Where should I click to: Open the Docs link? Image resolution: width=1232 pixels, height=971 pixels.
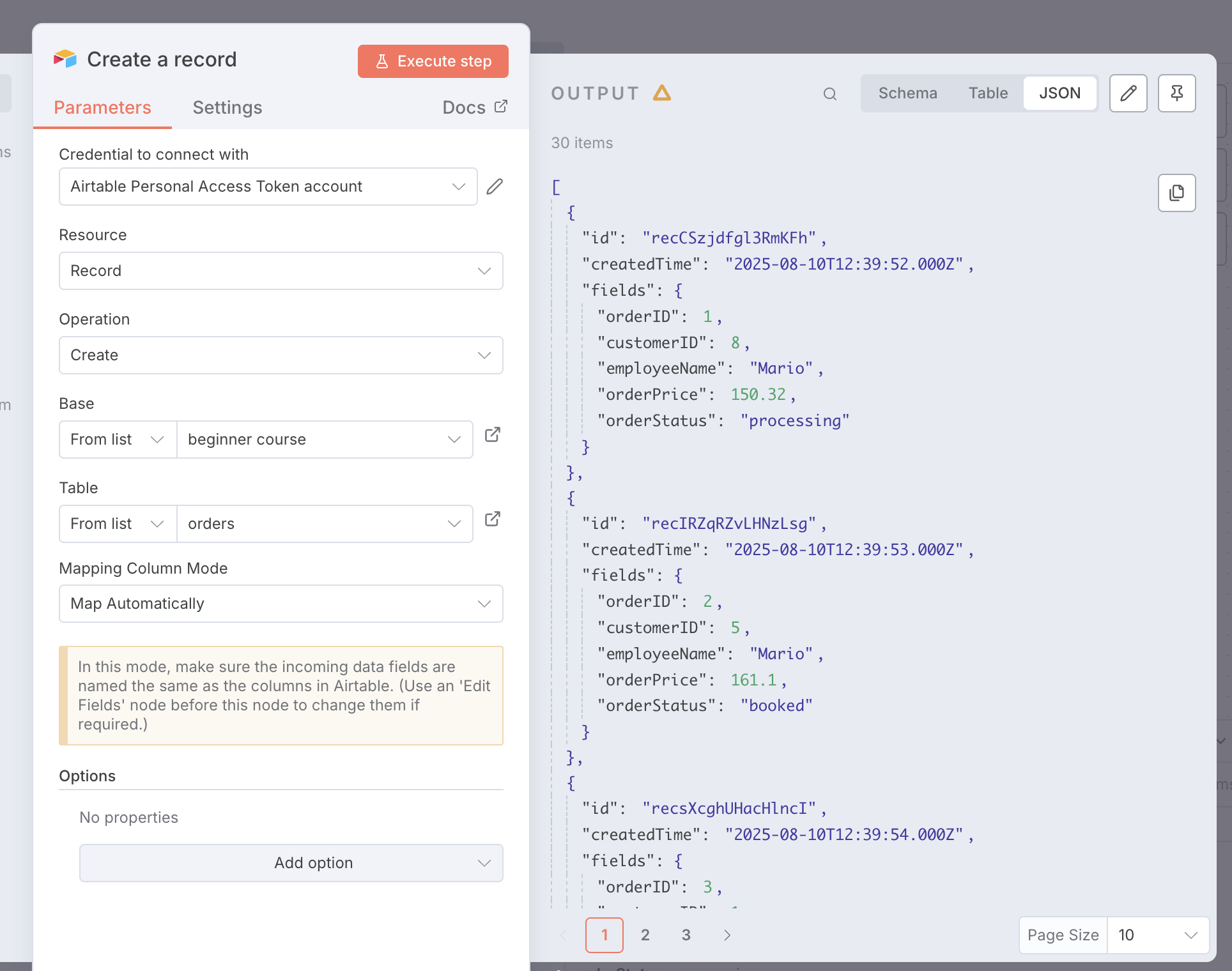tap(475, 107)
